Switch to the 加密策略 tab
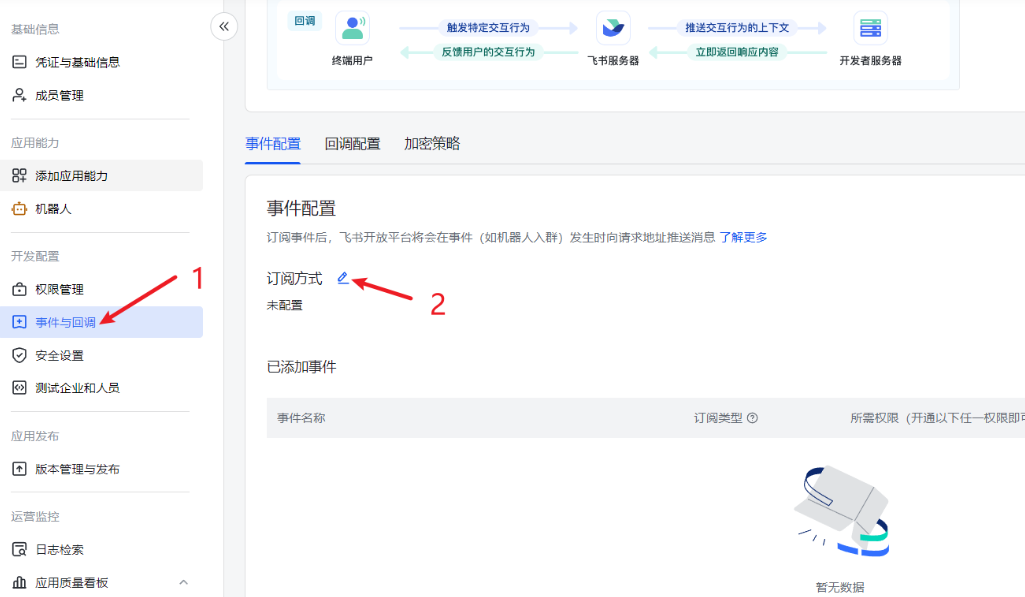 [x=432, y=144]
